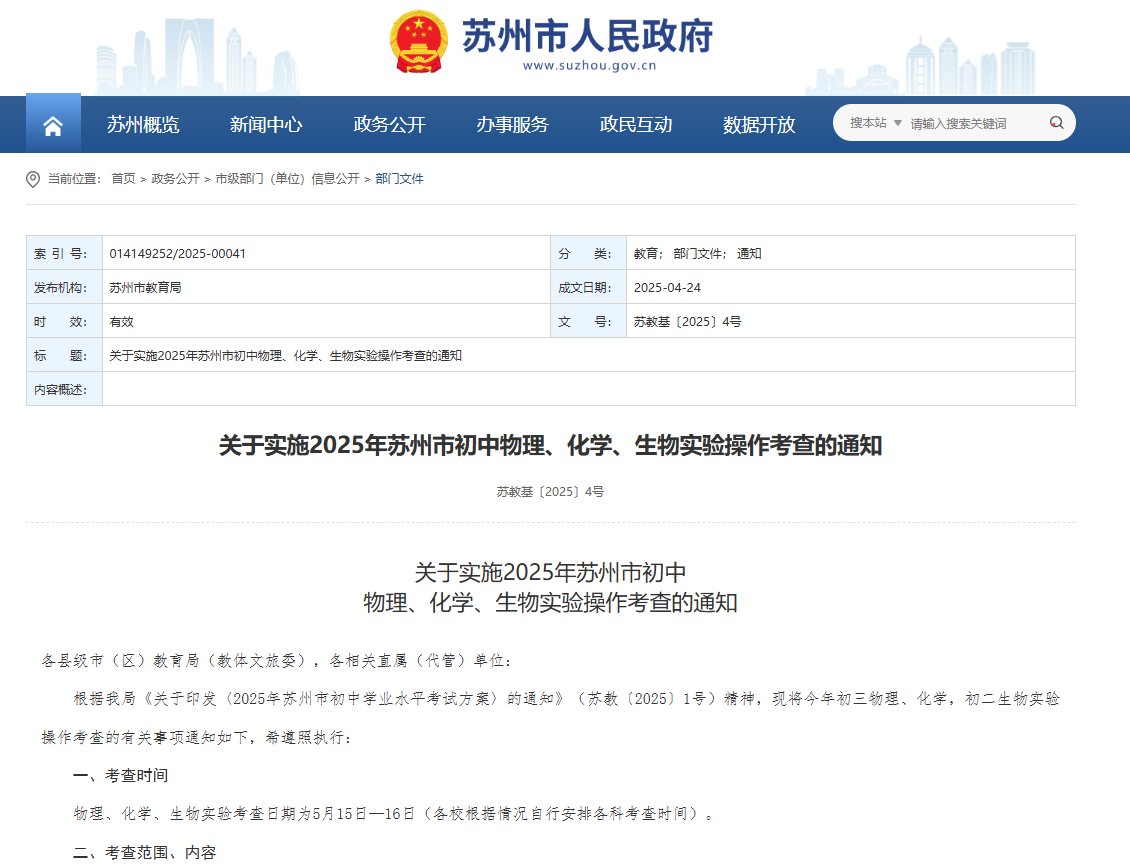Click the bold article headline title
The height and width of the screenshot is (866, 1130).
(550, 446)
